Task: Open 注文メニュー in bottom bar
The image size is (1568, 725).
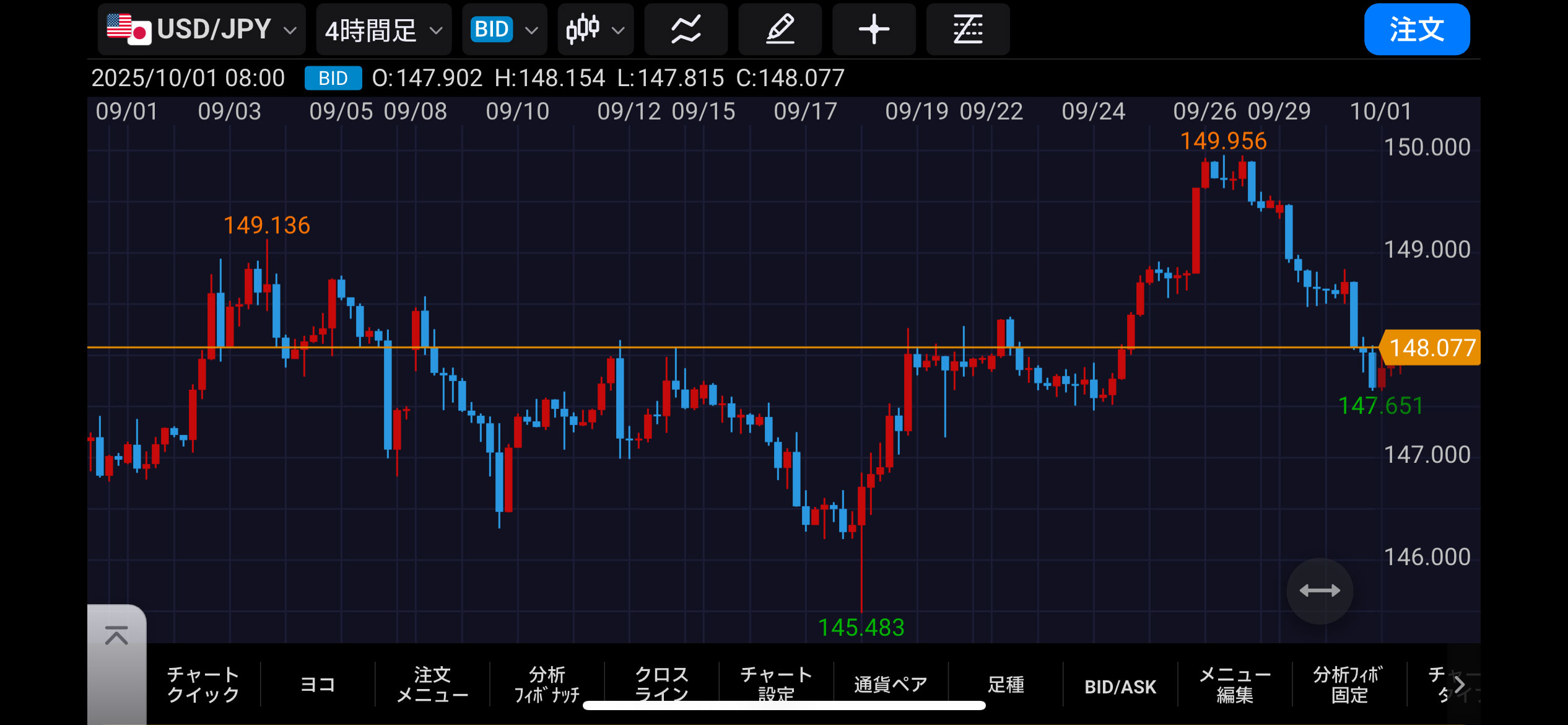Action: [432, 685]
